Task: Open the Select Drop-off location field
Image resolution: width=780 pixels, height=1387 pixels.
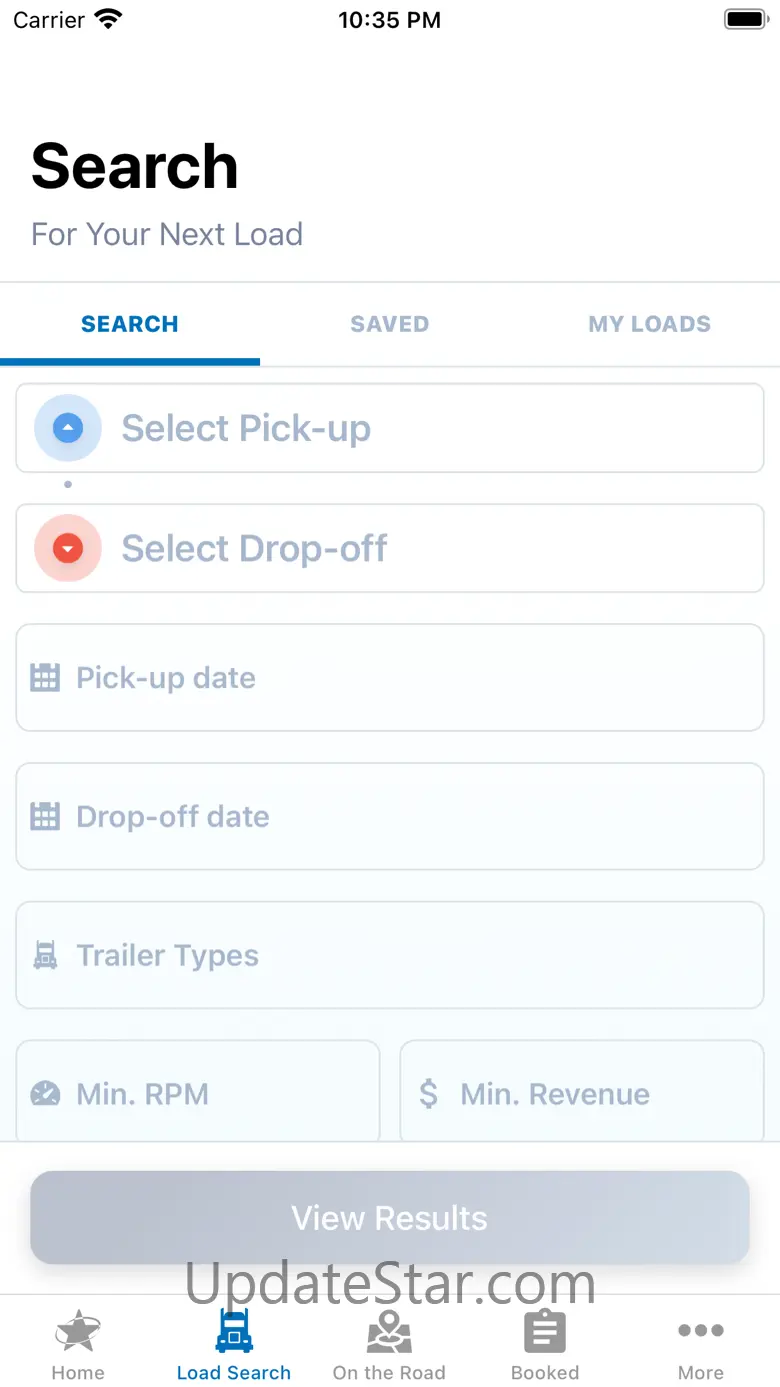Action: [x=390, y=548]
